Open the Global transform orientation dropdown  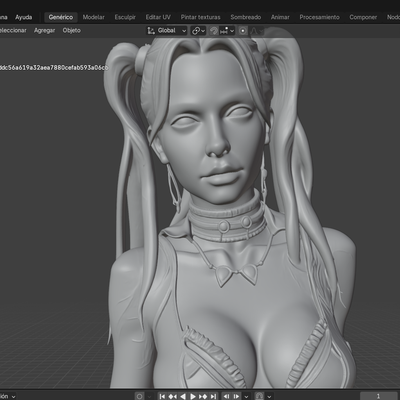click(167, 31)
